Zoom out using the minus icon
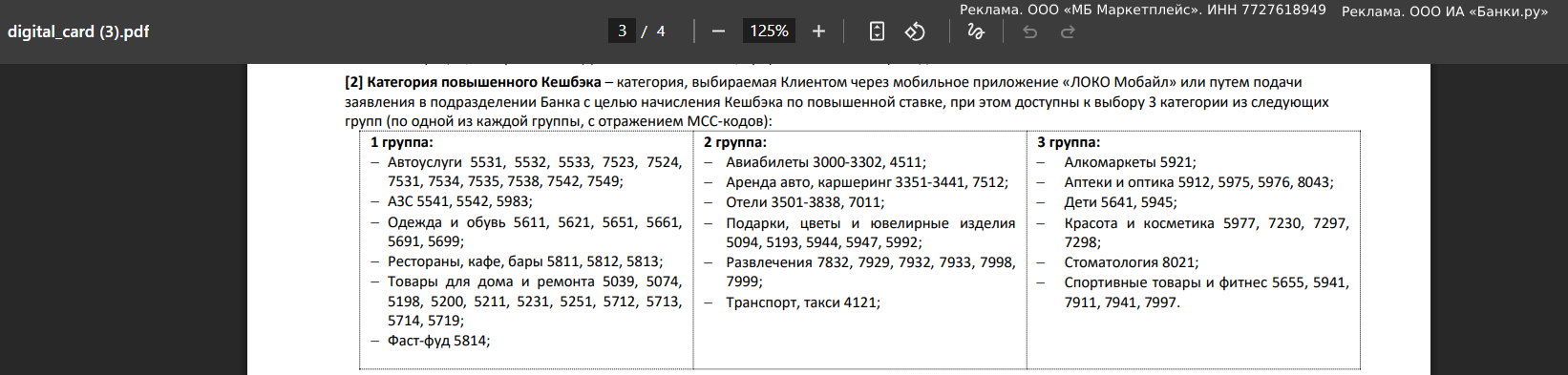1568x375 pixels. coord(718,31)
